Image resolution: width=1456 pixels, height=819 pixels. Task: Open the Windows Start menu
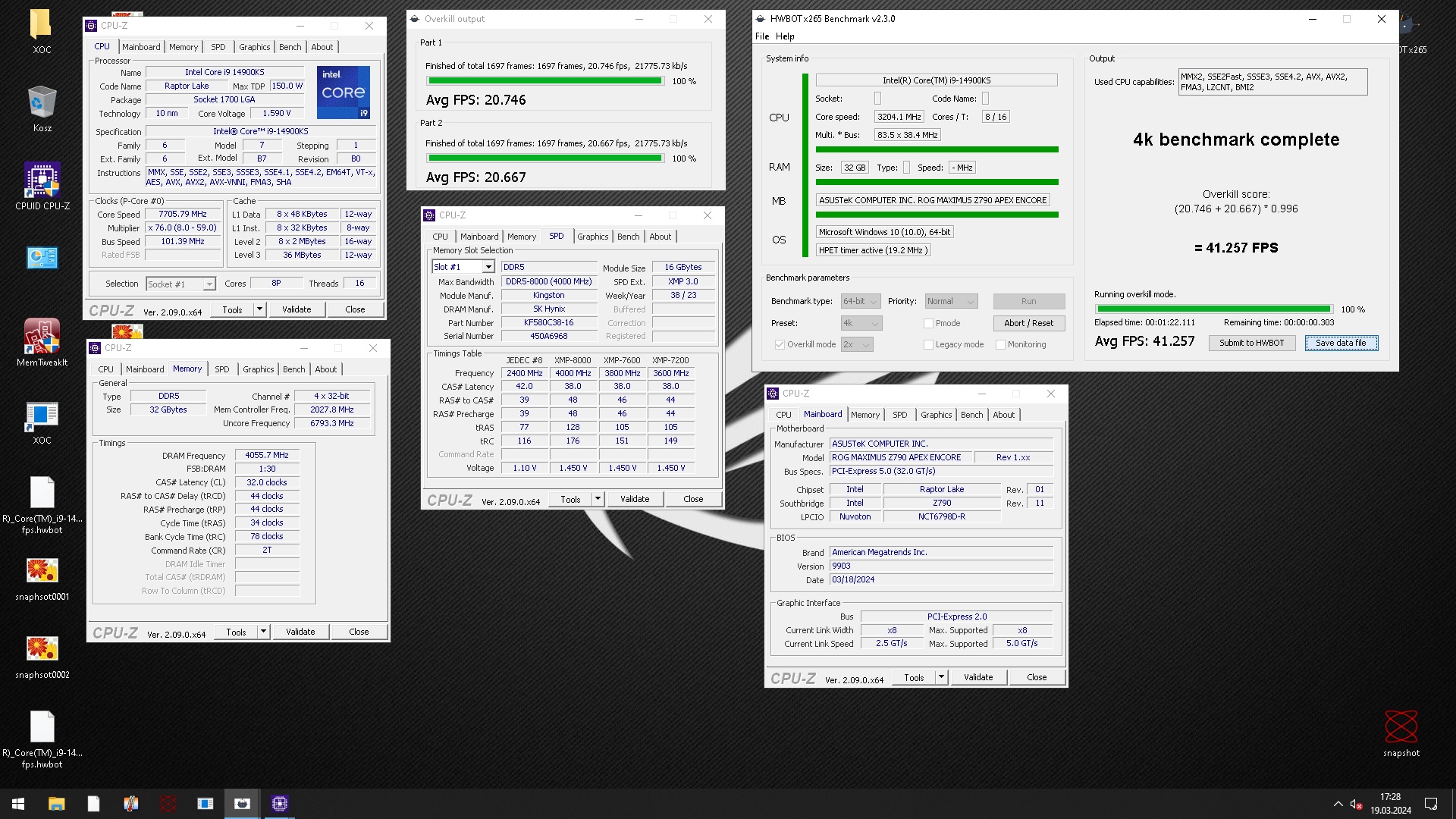click(18, 804)
